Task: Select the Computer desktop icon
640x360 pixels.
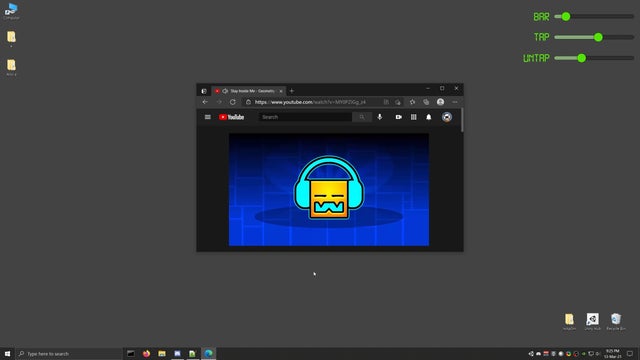Action: click(11, 11)
